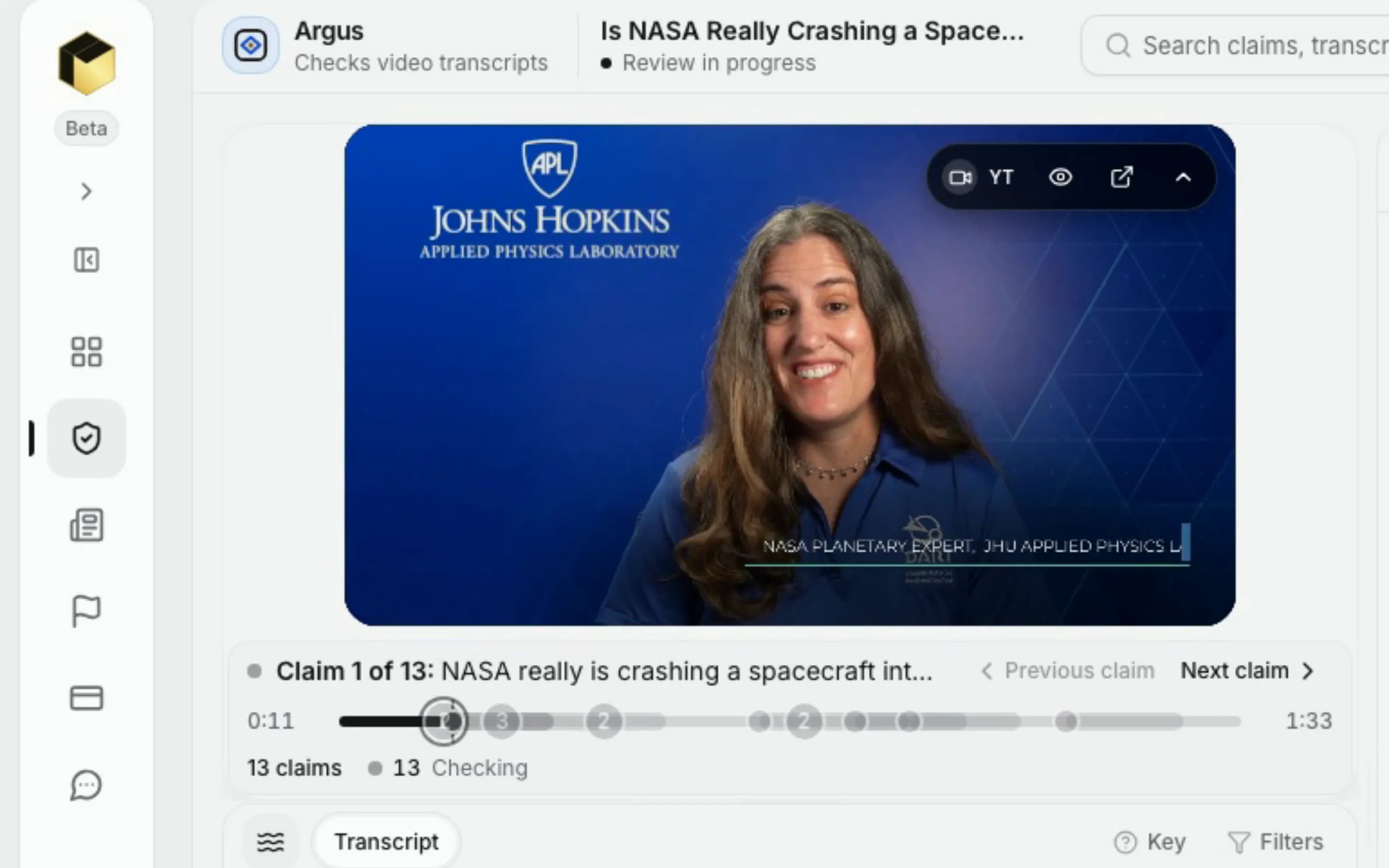Select the YT video source button
Image resolution: width=1389 pixels, height=868 pixels.
click(980, 177)
